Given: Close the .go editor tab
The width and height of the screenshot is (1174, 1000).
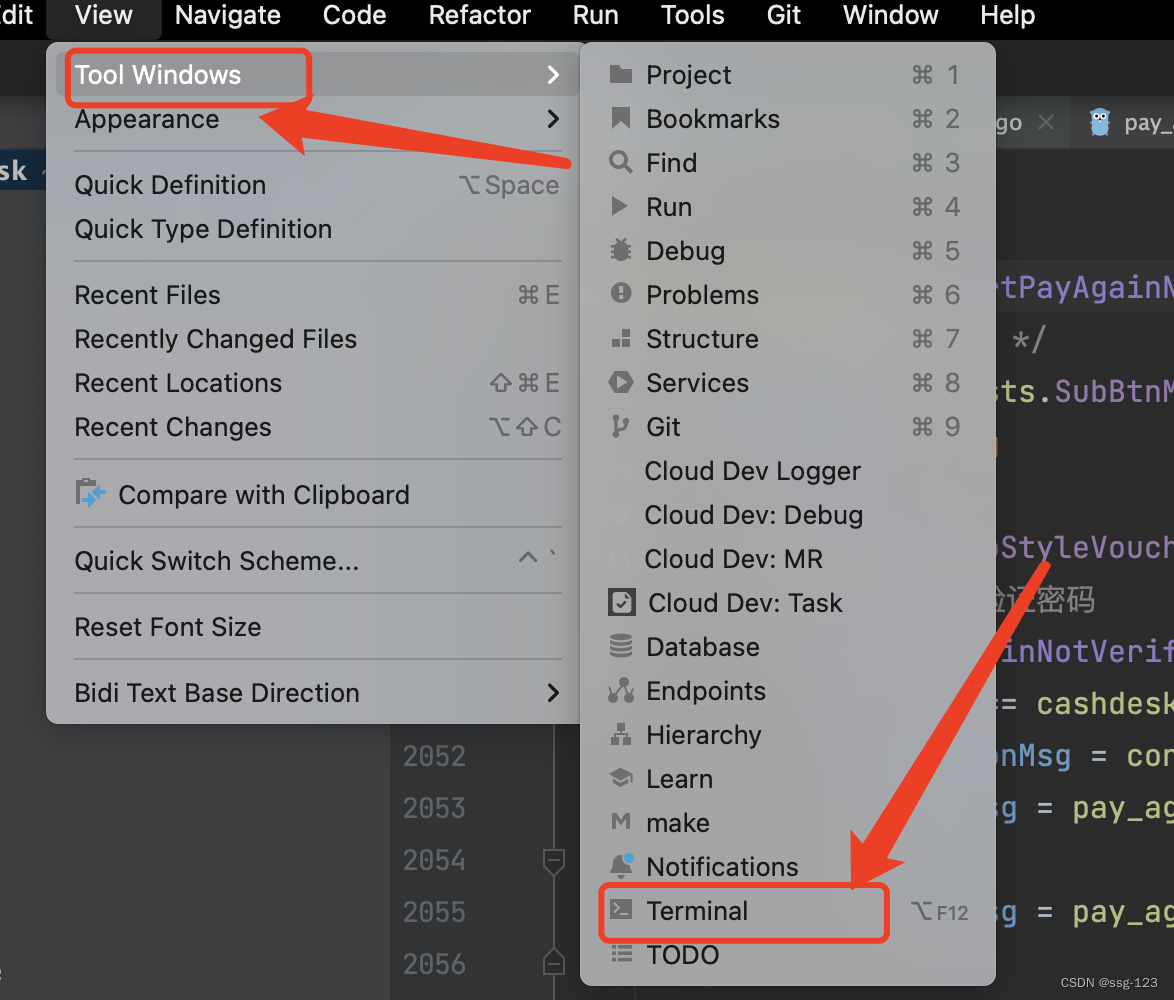Looking at the screenshot, I should [1046, 122].
